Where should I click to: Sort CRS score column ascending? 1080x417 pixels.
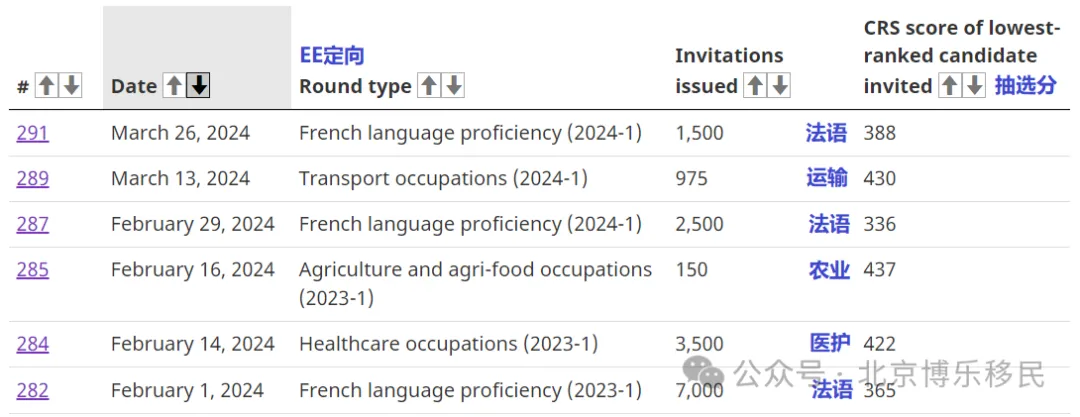pos(949,86)
